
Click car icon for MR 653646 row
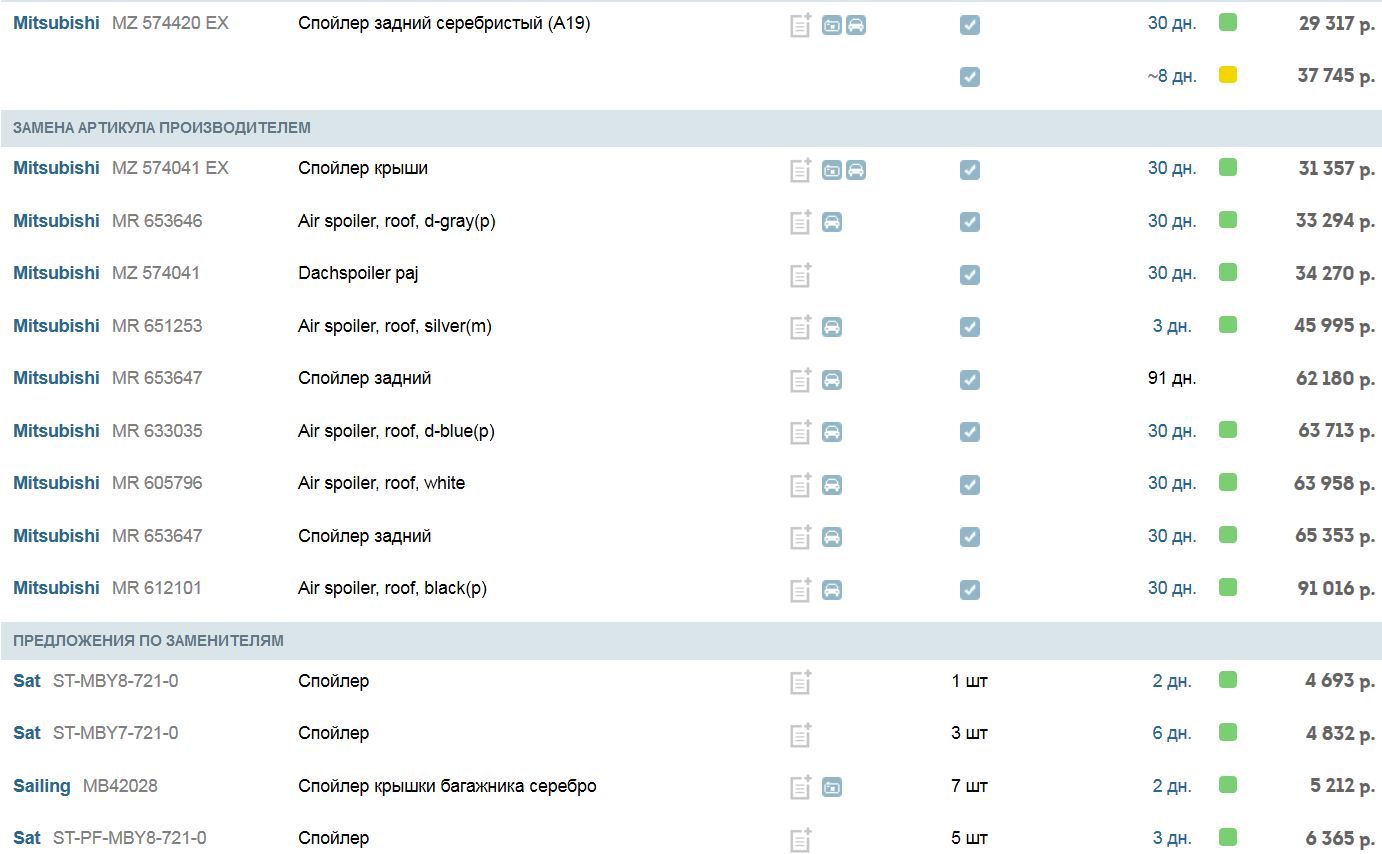coord(832,222)
